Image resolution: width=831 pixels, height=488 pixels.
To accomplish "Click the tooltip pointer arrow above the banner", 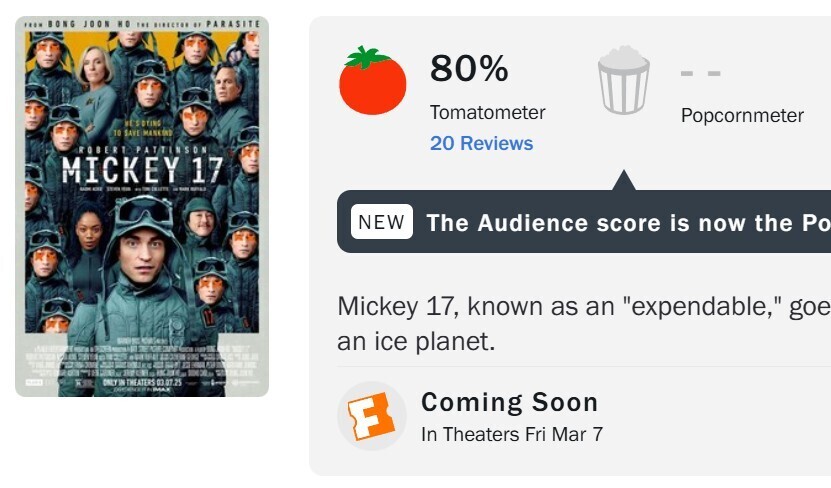I will click(x=624, y=181).
